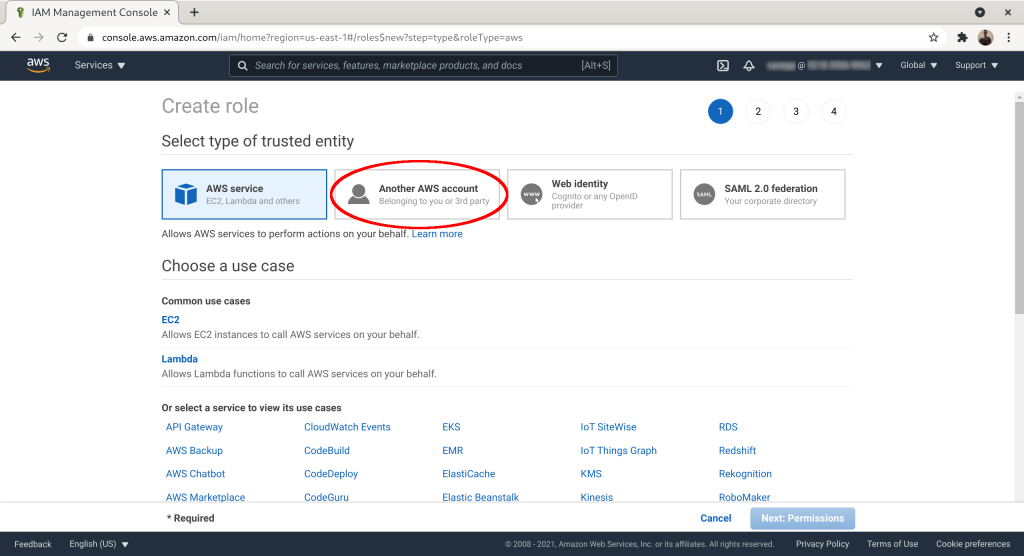Select CodeGuru service

point(326,497)
